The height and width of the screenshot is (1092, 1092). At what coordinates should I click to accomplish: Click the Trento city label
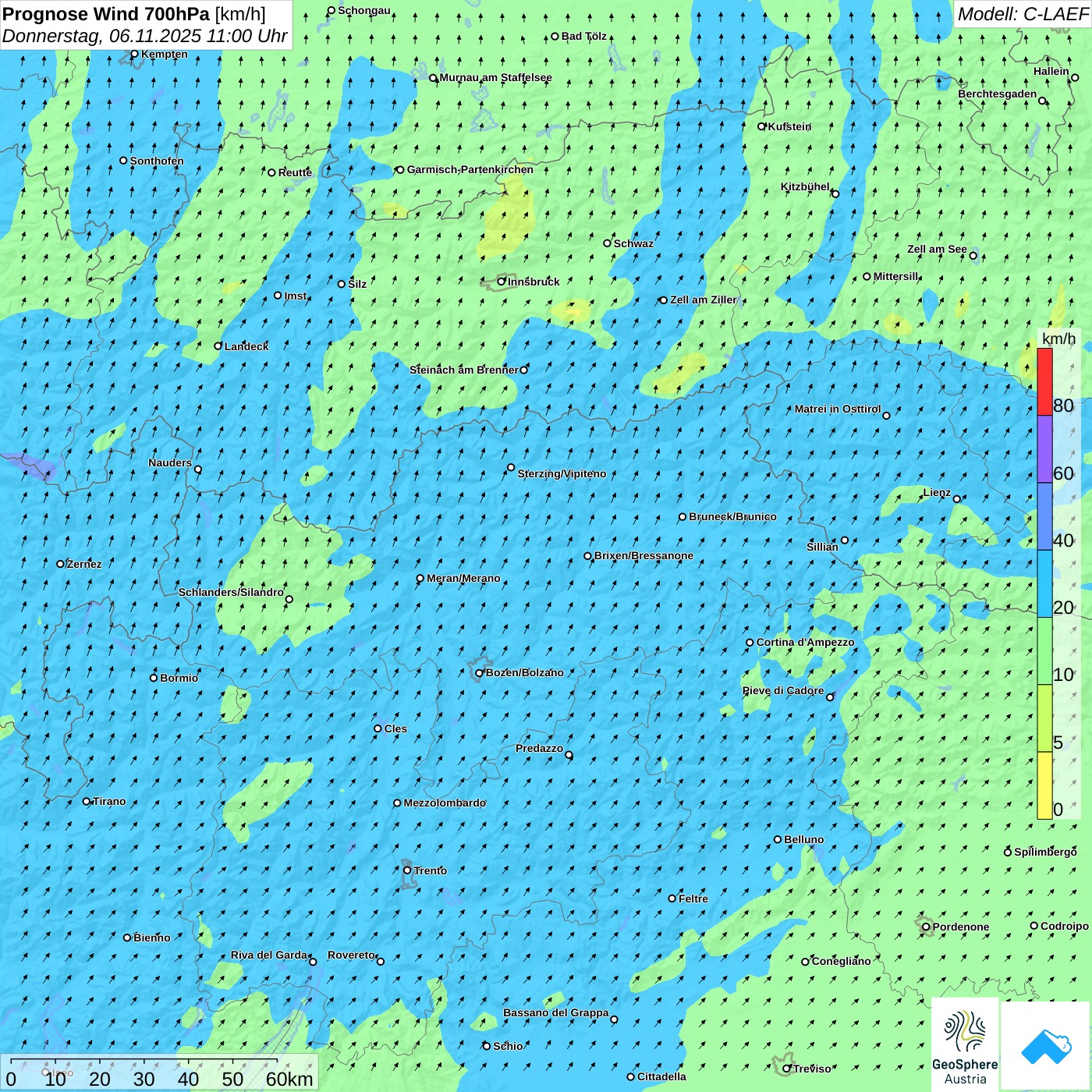(431, 870)
